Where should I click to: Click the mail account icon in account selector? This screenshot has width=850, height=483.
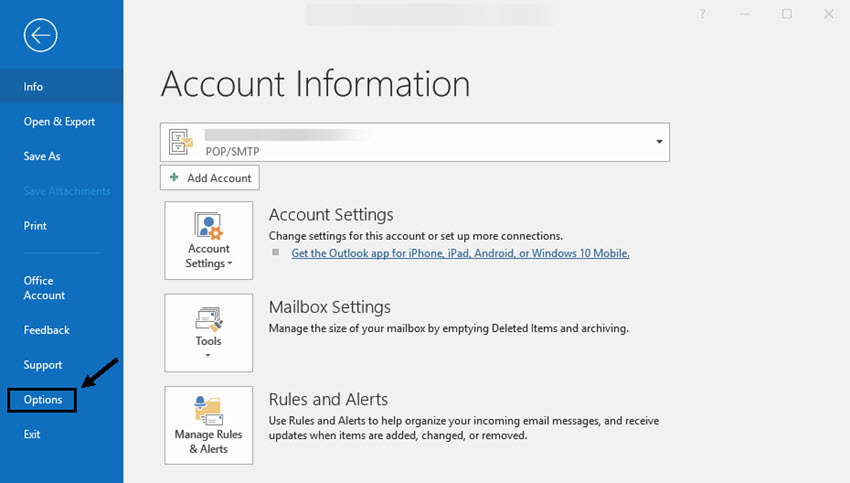pos(181,142)
